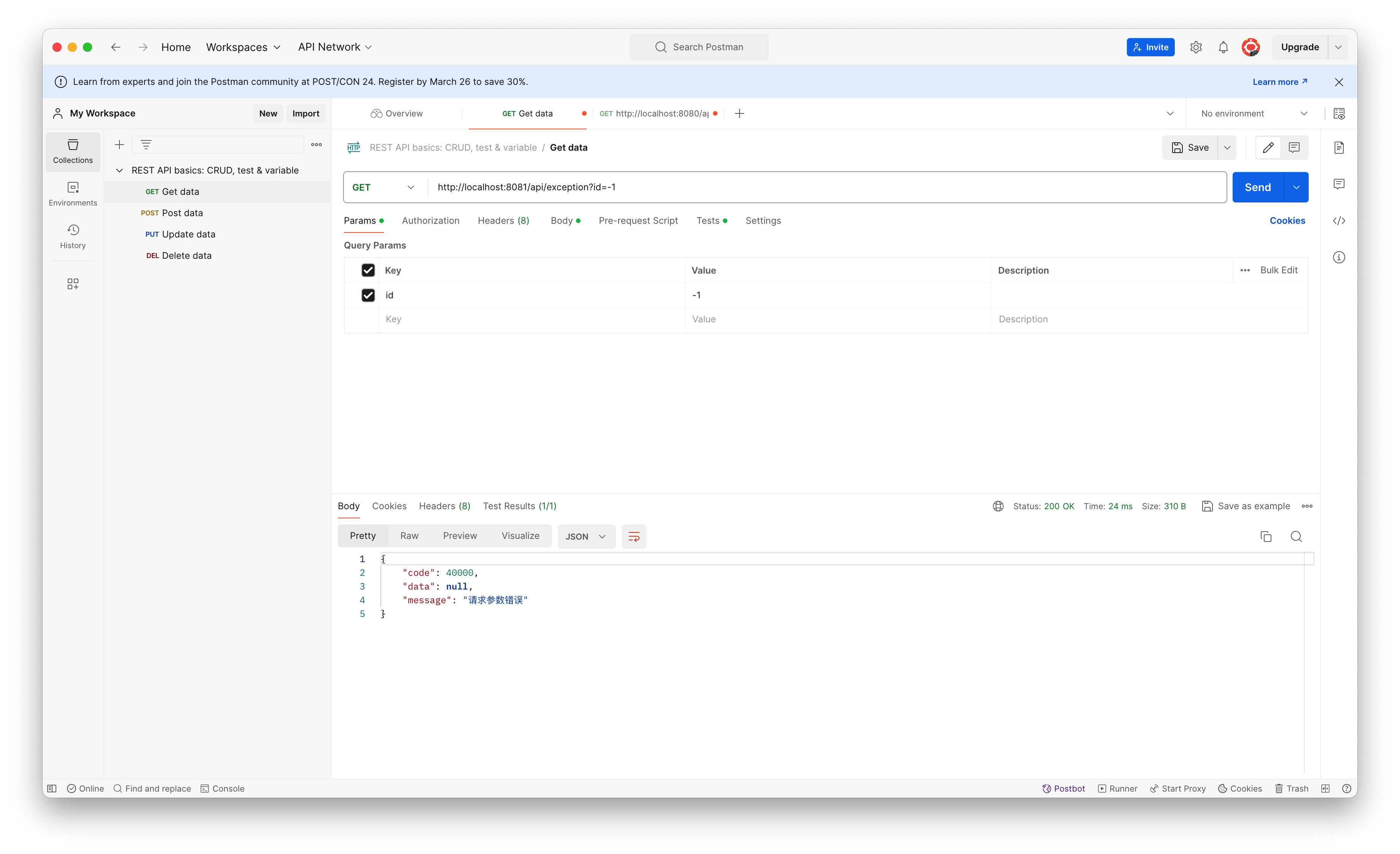Open the Upgrade dropdown arrow
The image size is (1400, 854).
pyautogui.click(x=1338, y=47)
